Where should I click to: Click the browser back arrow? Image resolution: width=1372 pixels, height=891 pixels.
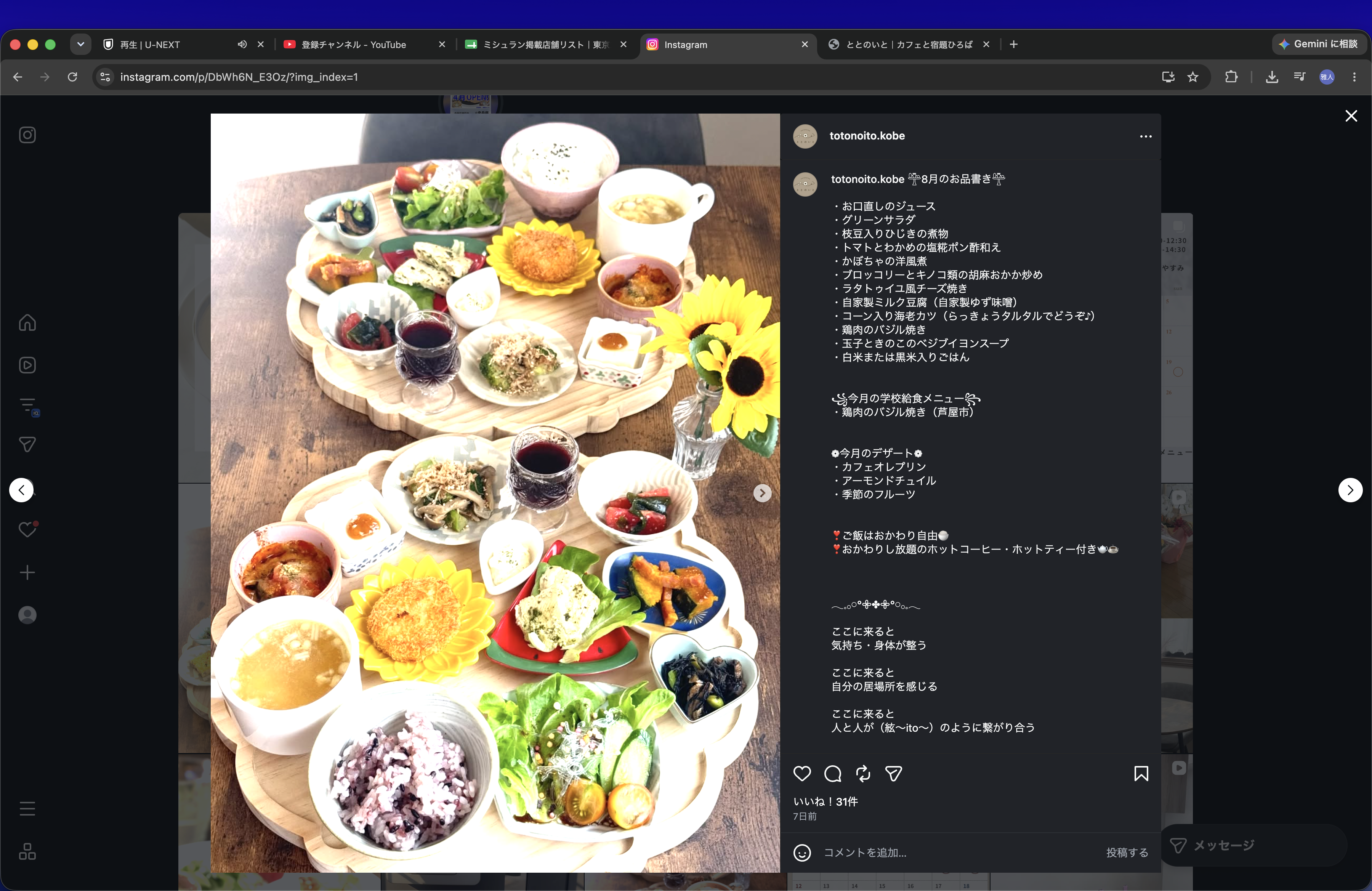(x=18, y=77)
